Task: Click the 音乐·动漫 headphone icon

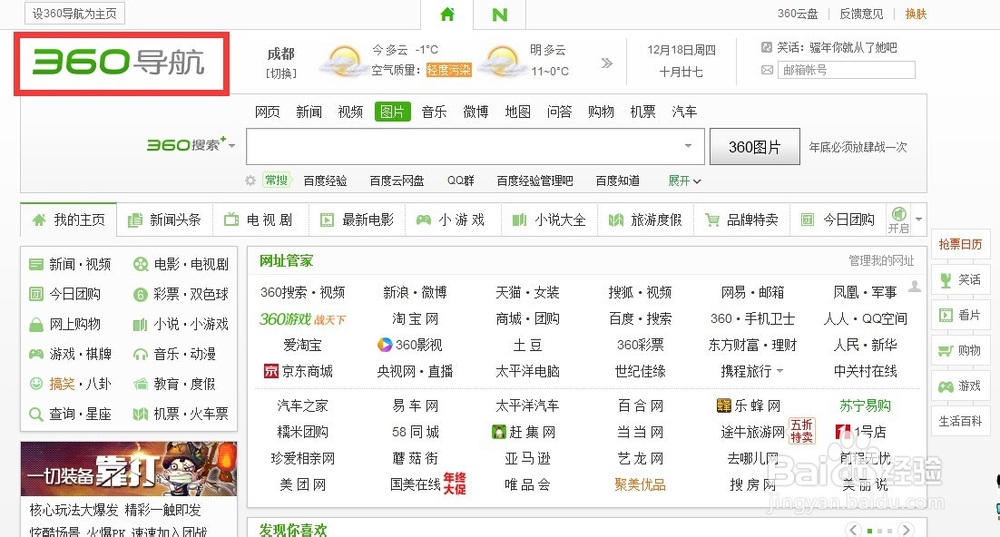Action: click(140, 354)
